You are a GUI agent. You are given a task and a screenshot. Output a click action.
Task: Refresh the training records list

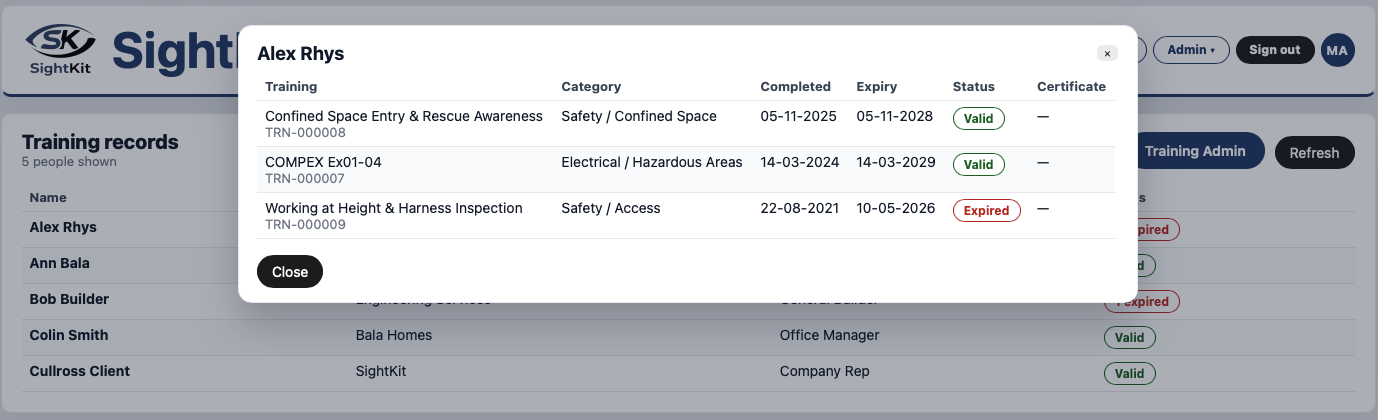(x=1314, y=153)
